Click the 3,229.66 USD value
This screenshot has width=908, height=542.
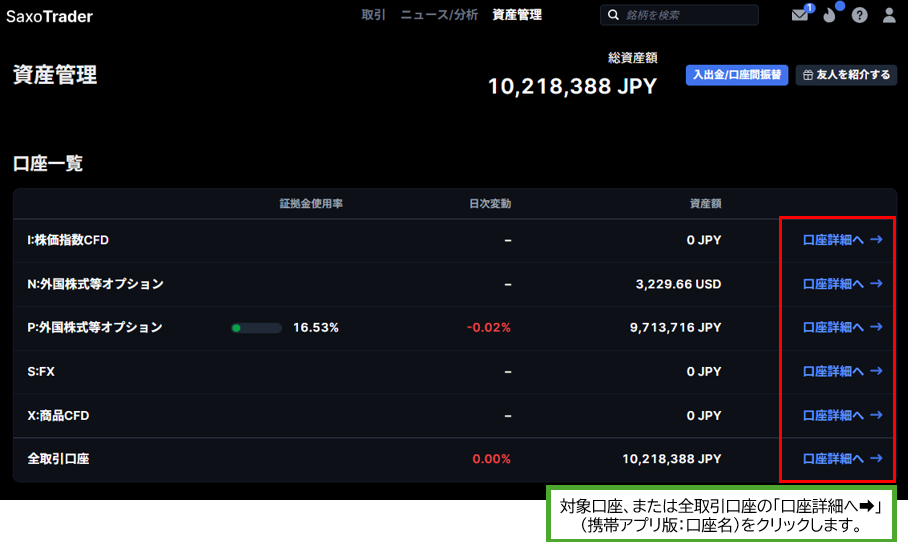point(678,284)
